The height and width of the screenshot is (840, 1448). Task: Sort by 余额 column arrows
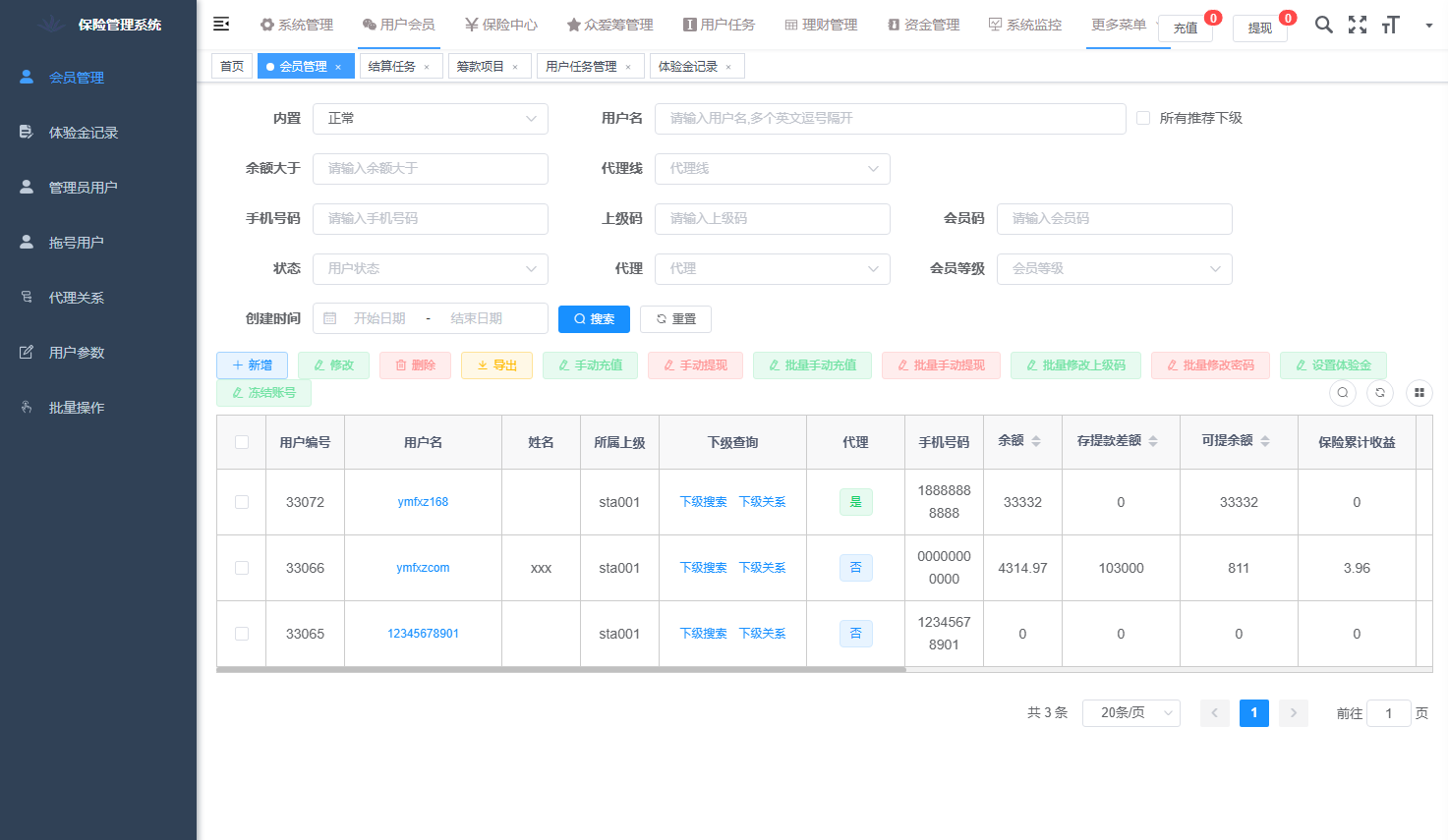click(1036, 441)
